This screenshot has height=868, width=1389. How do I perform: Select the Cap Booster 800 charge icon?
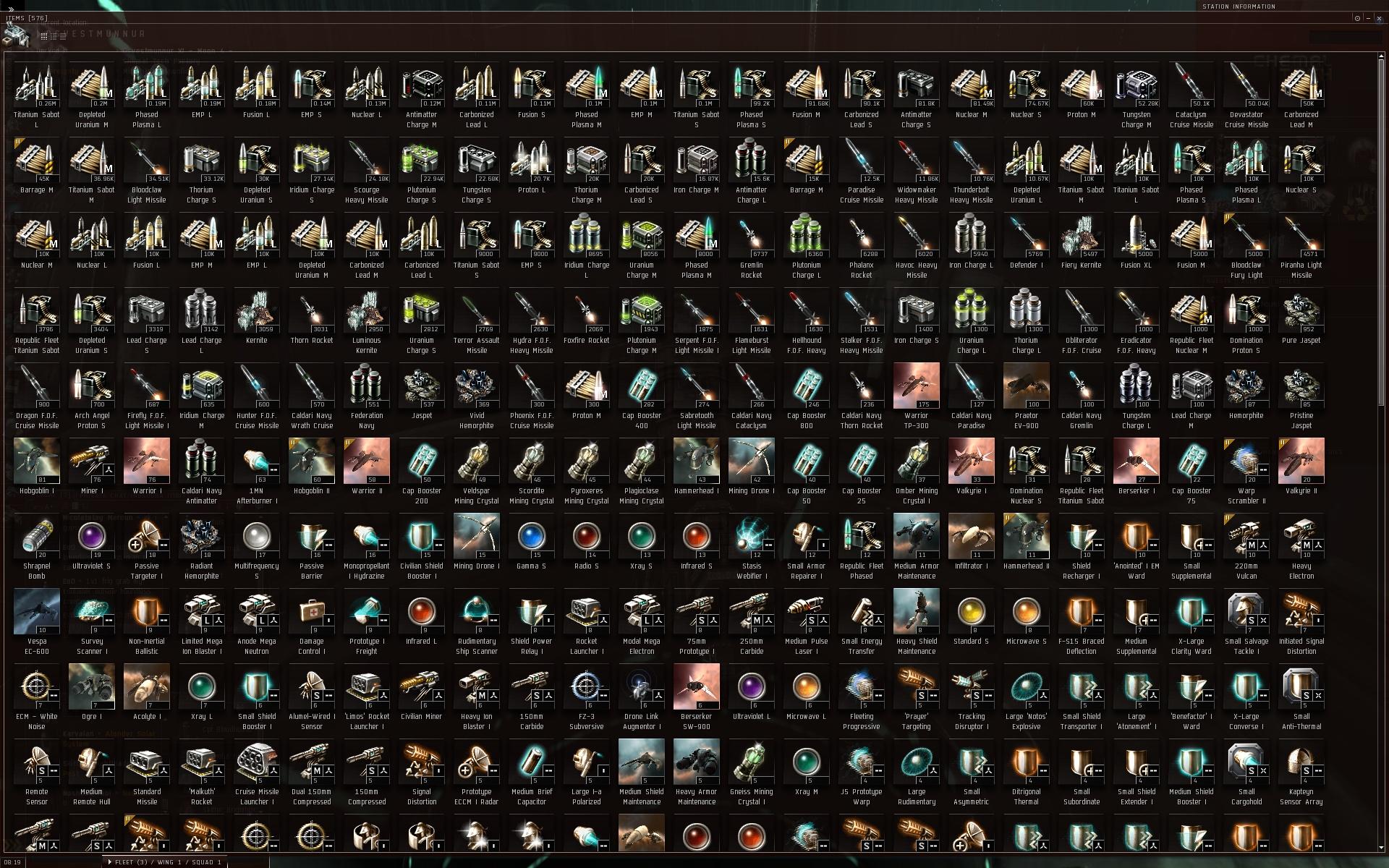[x=807, y=386]
